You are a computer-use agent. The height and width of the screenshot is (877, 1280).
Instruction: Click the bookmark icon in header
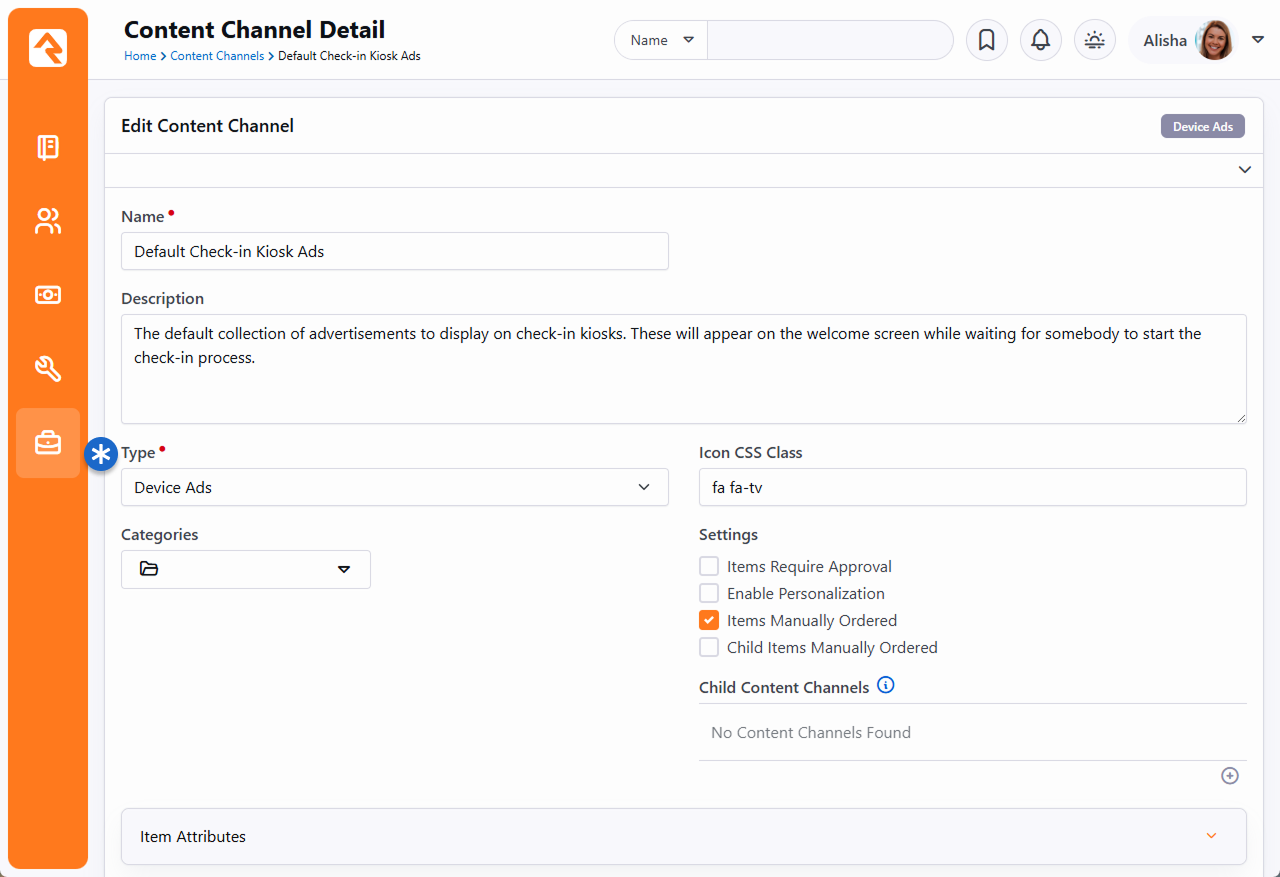(x=986, y=40)
